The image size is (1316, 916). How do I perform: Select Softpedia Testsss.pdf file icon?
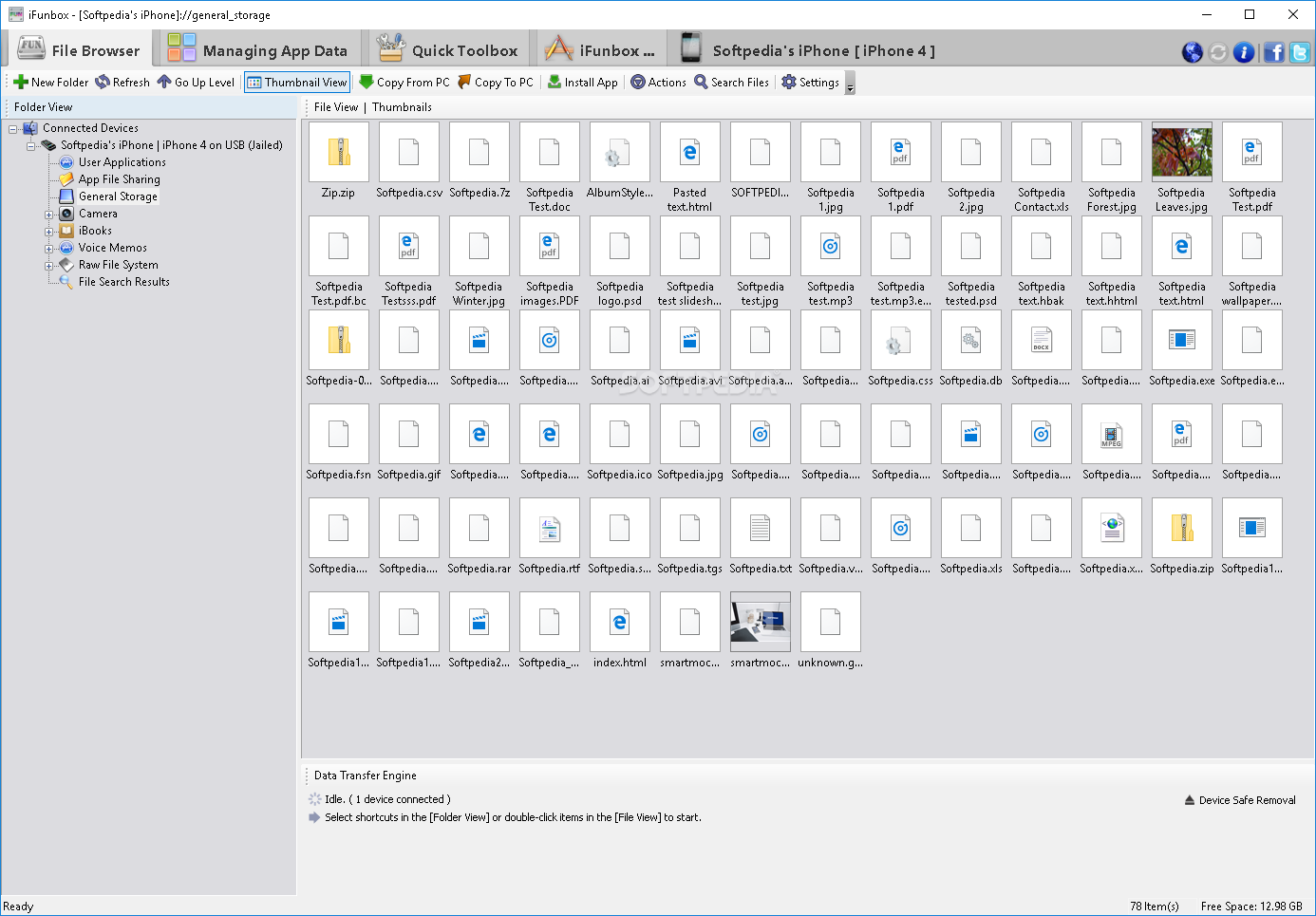pos(409,246)
